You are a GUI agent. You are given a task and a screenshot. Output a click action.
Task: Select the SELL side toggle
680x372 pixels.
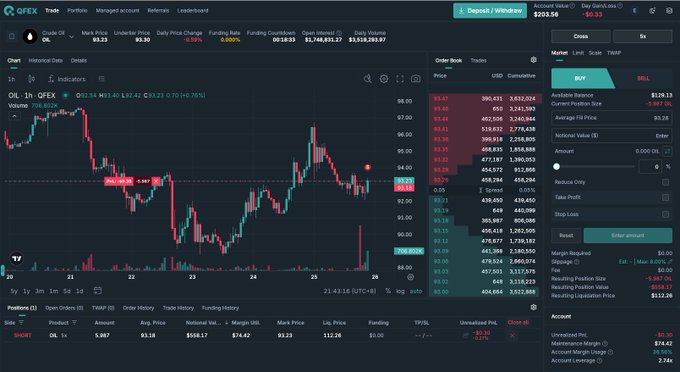tap(643, 78)
